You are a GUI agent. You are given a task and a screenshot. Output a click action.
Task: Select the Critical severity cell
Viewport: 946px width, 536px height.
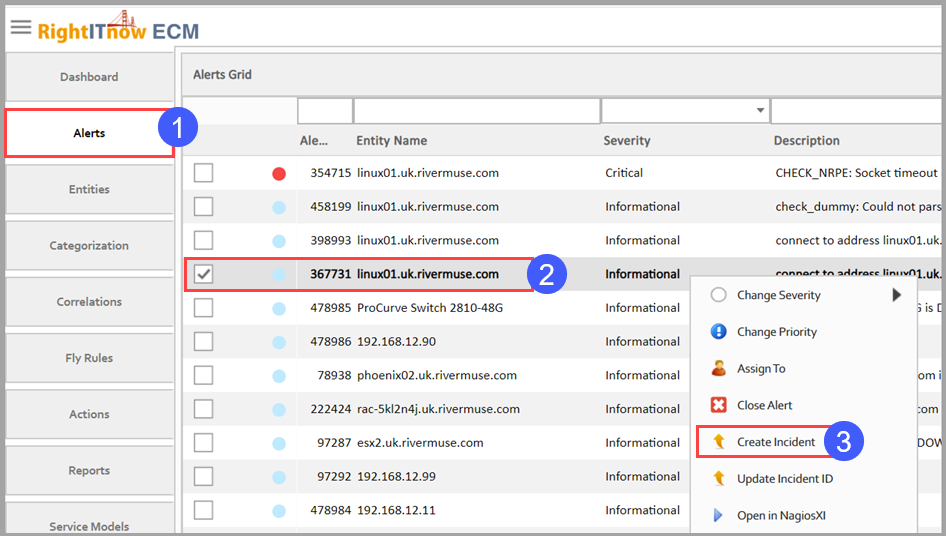(624, 173)
